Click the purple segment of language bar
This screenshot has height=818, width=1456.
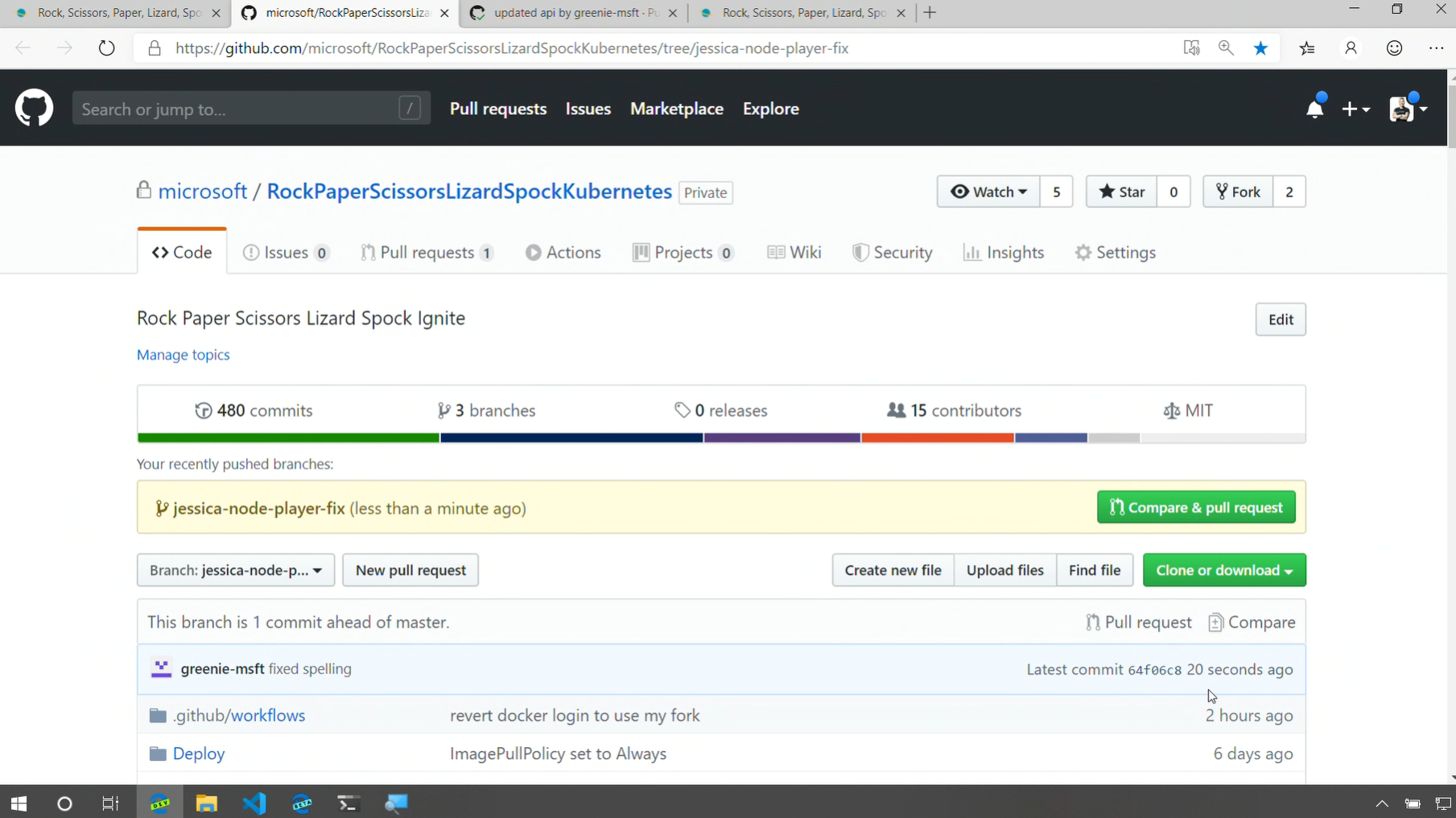tap(782, 438)
